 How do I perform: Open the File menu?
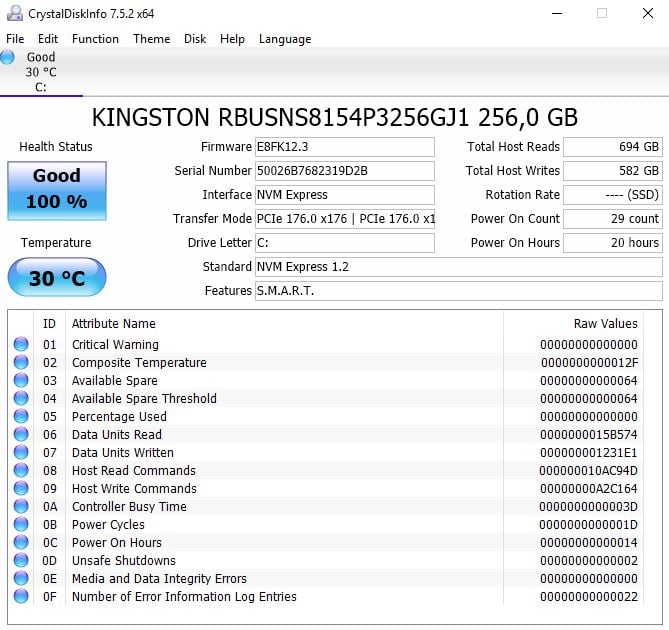tap(15, 39)
